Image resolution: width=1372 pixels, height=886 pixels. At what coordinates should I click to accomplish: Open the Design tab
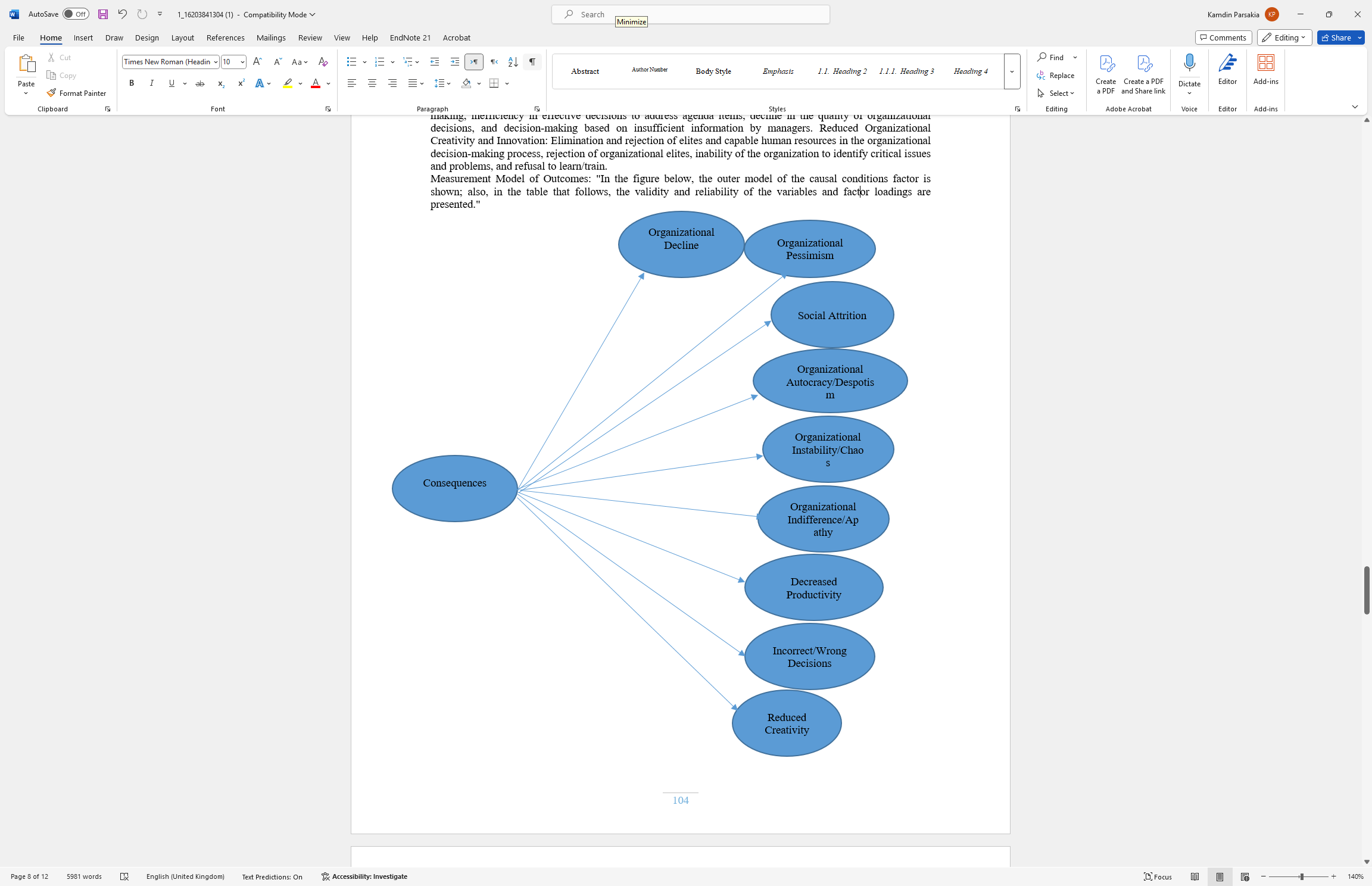[146, 38]
